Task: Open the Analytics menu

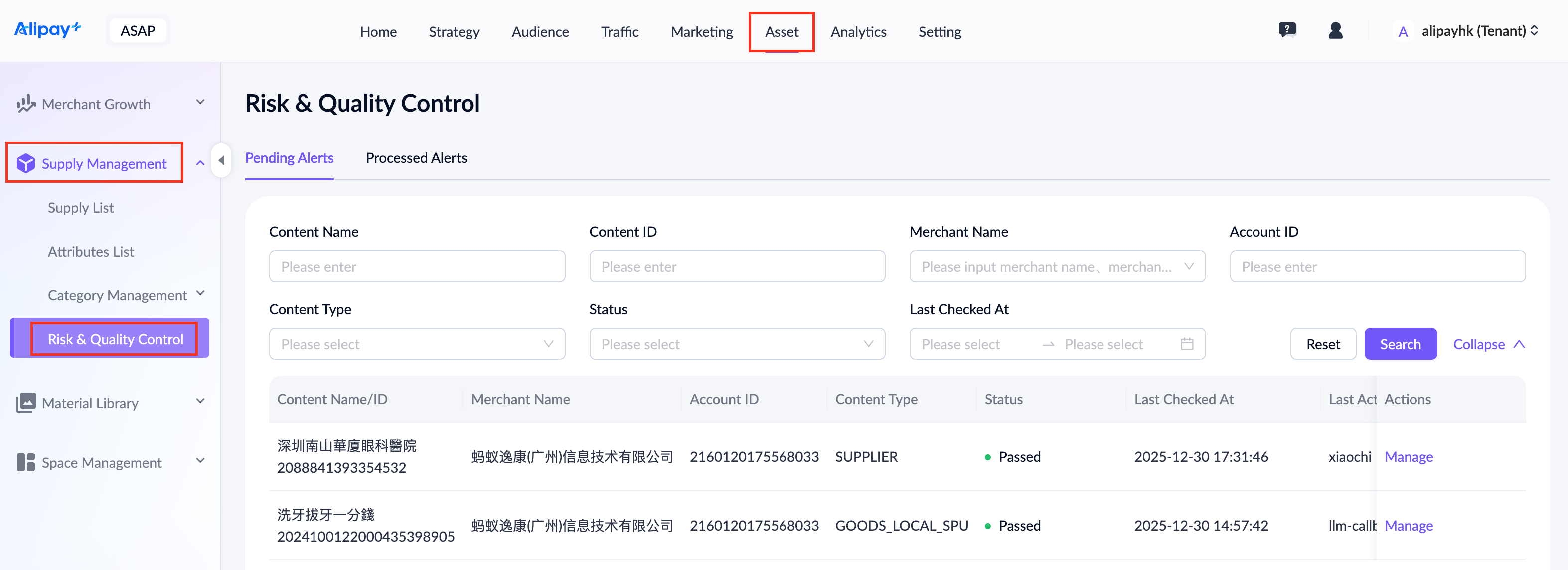Action: (x=858, y=31)
